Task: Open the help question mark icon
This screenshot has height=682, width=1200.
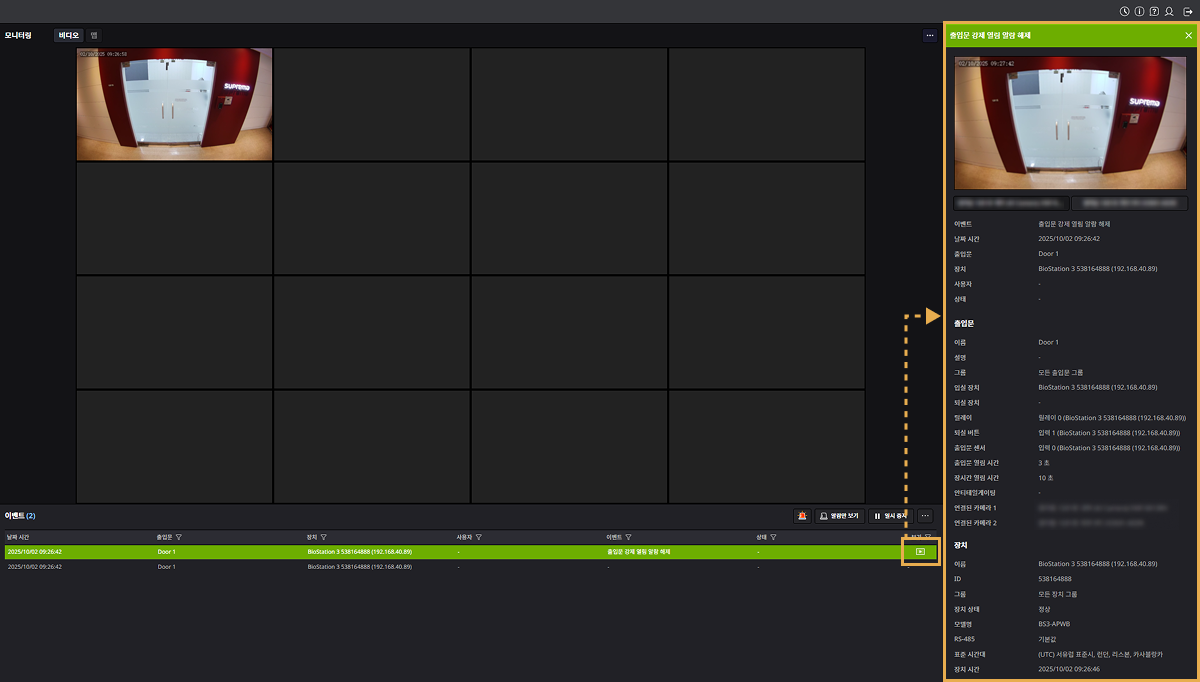Action: click(x=1154, y=11)
